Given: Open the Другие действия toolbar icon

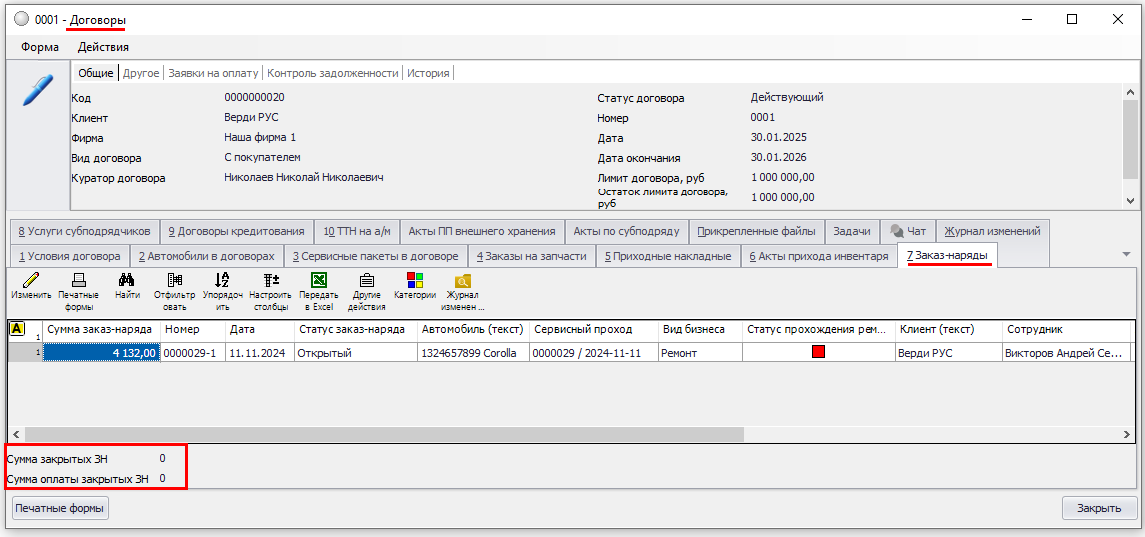Looking at the screenshot, I should [367, 281].
